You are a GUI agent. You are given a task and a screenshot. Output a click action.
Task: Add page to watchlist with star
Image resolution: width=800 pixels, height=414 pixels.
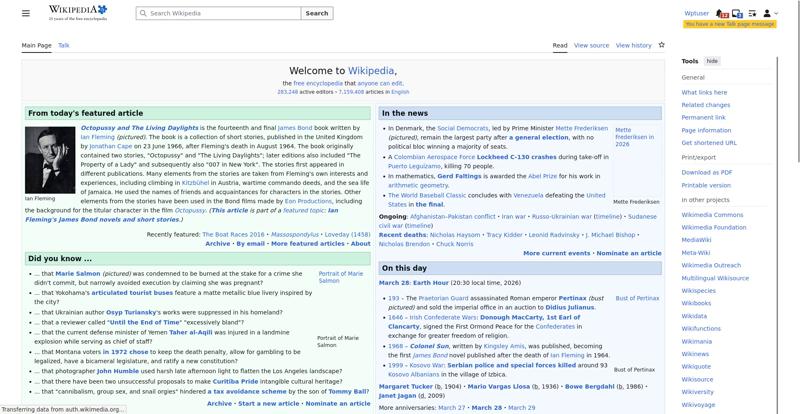point(661,45)
